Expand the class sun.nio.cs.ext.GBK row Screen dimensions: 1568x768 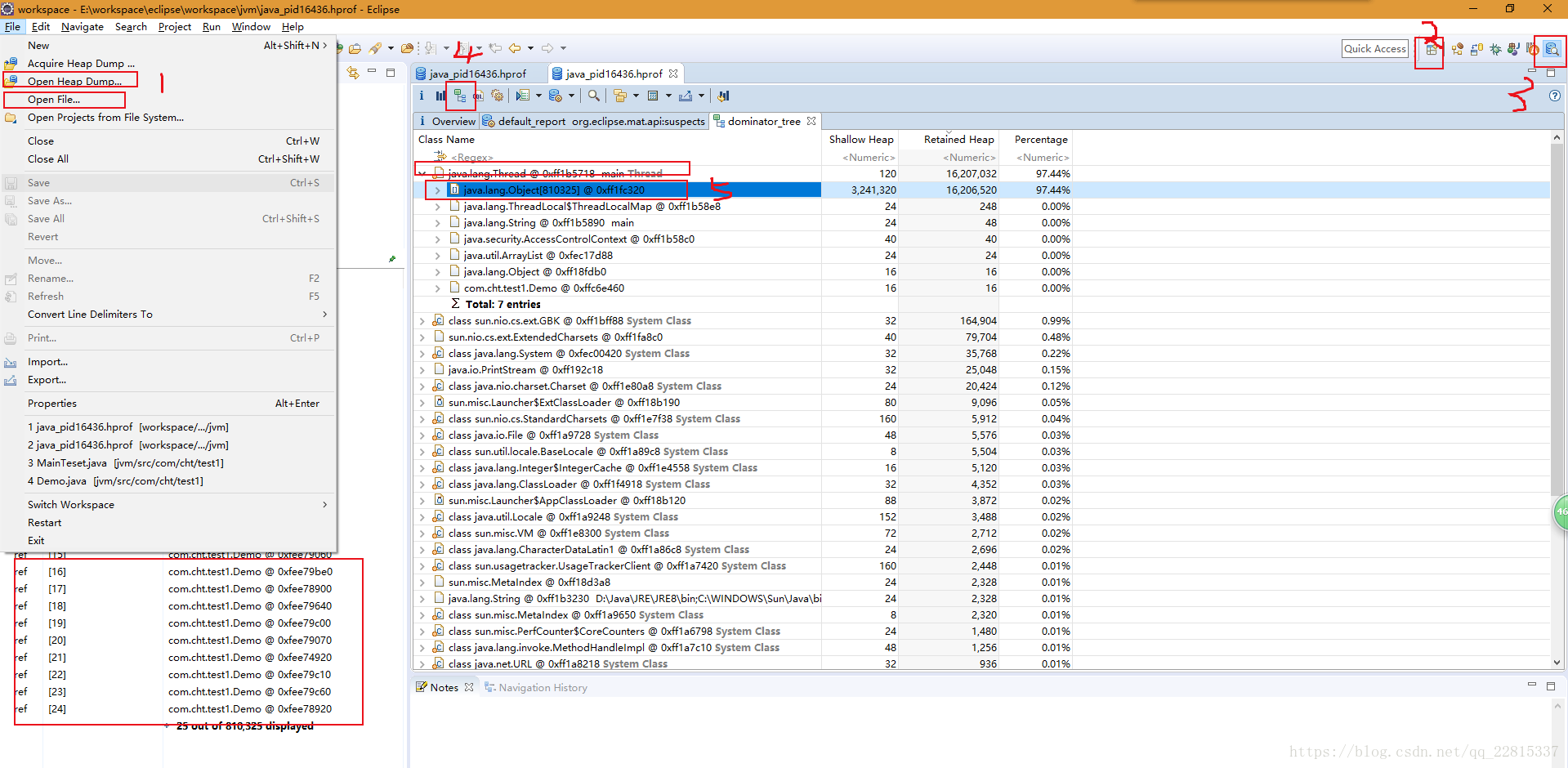tap(422, 321)
